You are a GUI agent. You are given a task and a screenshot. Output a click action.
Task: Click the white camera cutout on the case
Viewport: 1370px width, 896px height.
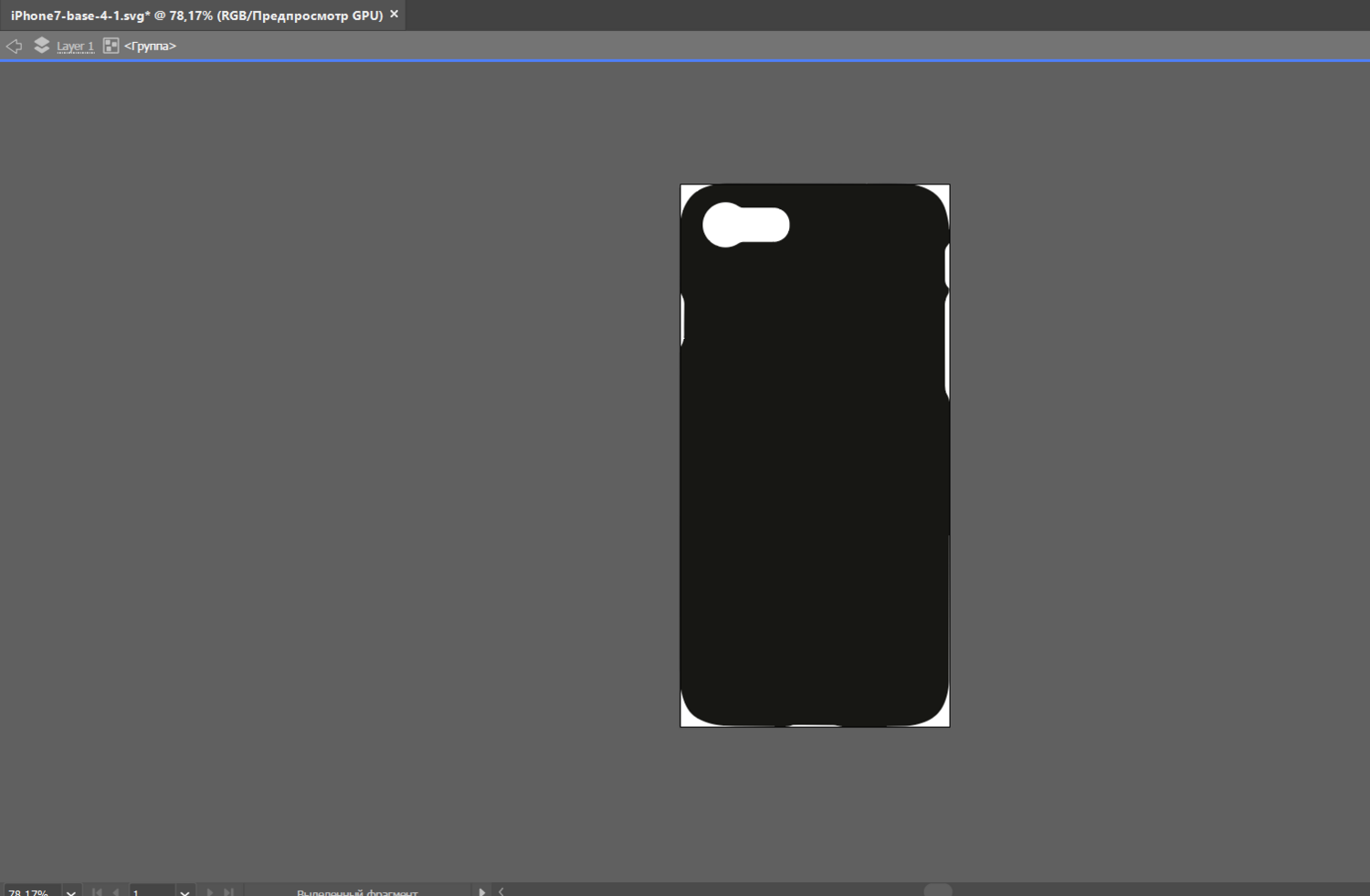745,225
